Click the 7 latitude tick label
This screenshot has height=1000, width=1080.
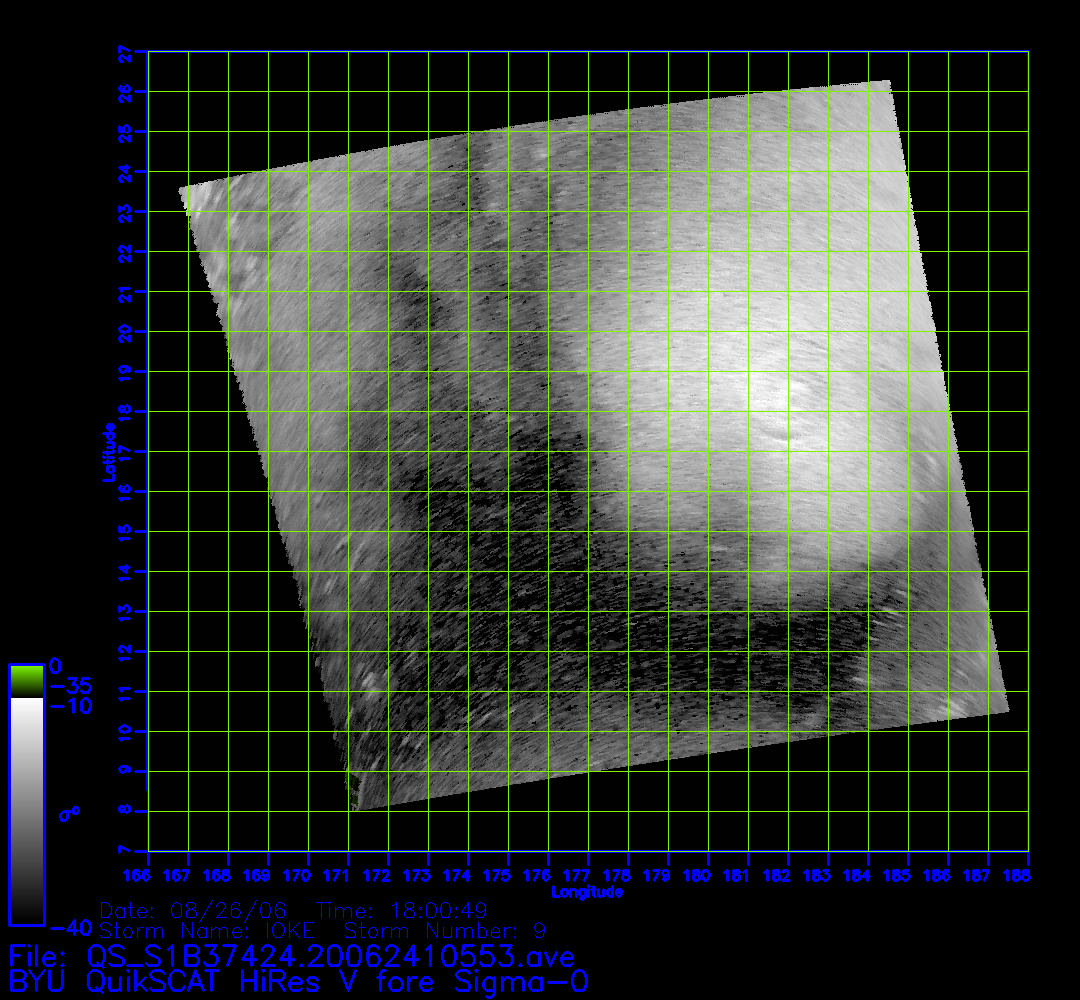coord(125,851)
